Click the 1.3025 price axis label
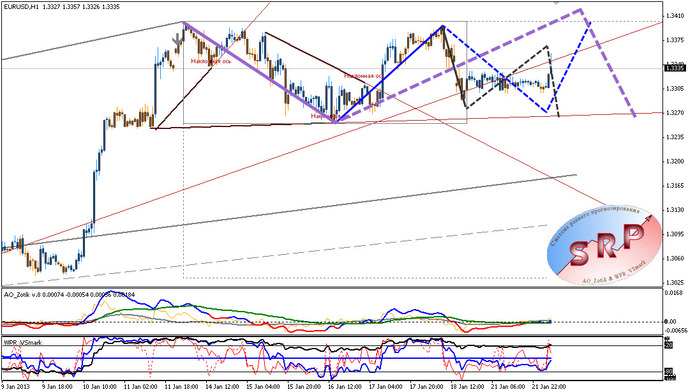 [673, 282]
